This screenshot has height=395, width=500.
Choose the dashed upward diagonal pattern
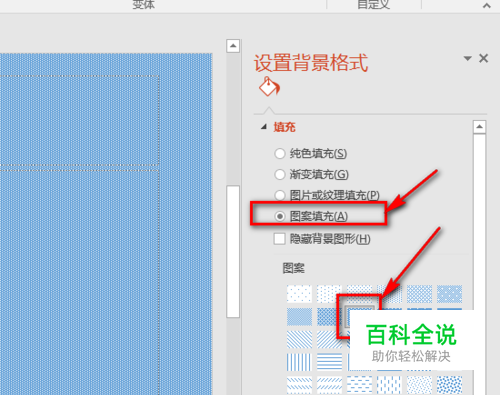329,385
